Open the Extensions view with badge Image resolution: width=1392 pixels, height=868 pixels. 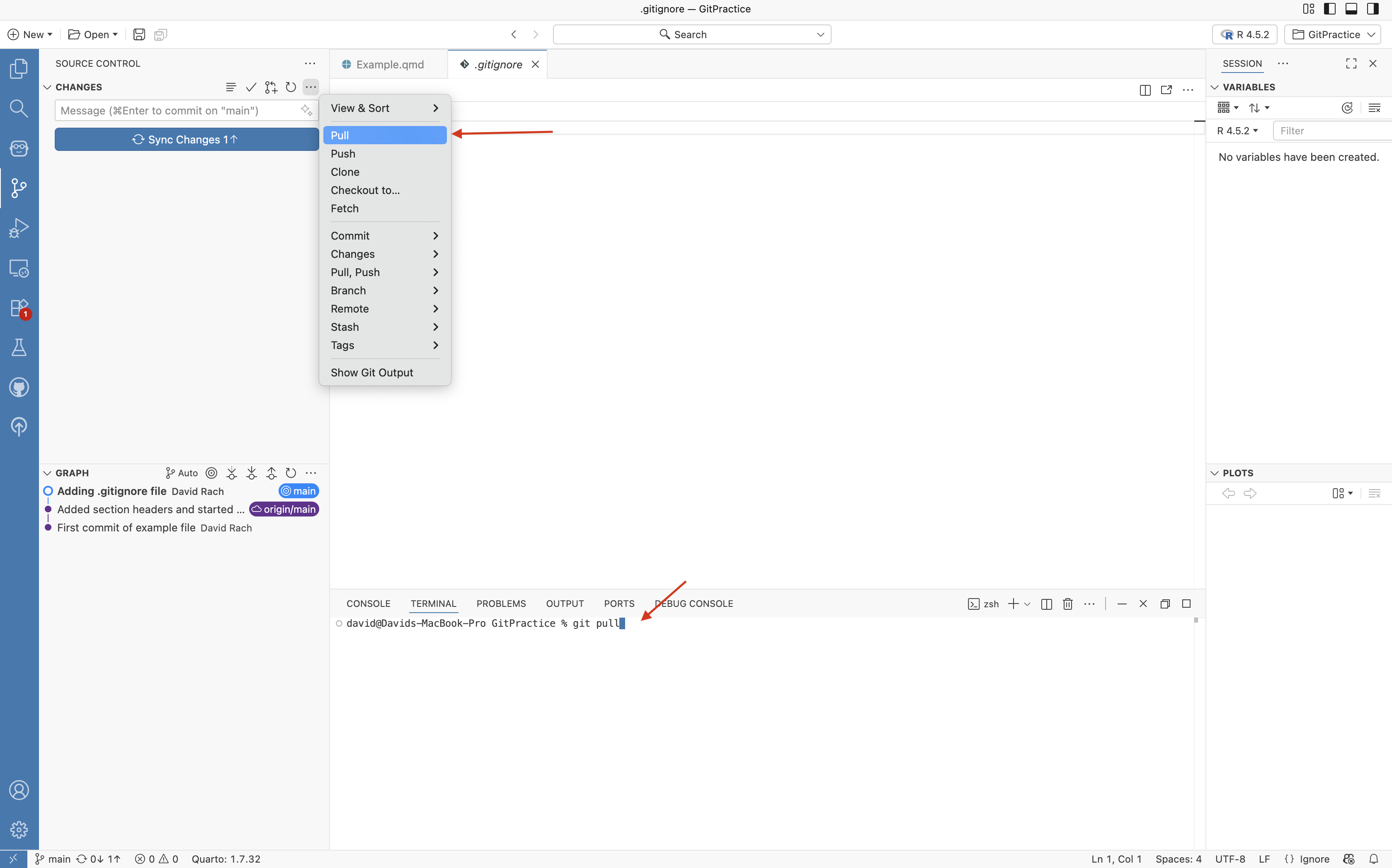point(19,308)
